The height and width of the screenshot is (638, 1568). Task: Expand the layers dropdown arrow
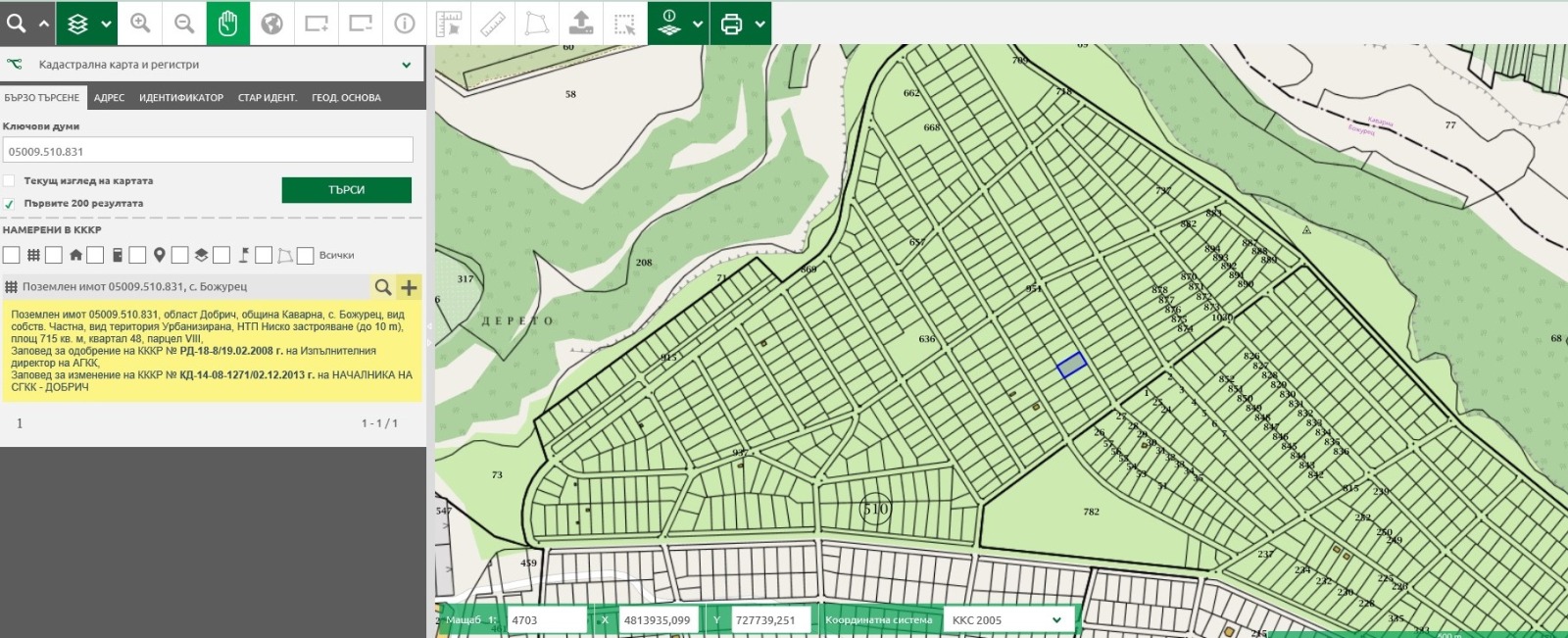coord(106,24)
